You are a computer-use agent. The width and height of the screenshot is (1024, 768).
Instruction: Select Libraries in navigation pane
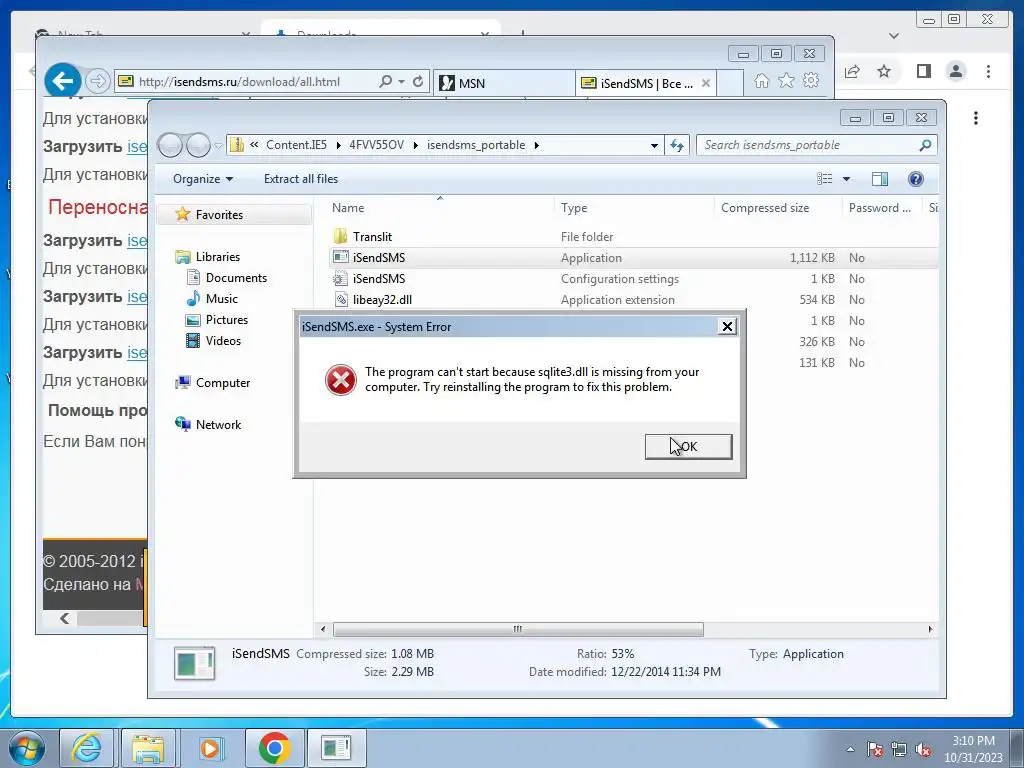[x=217, y=257]
